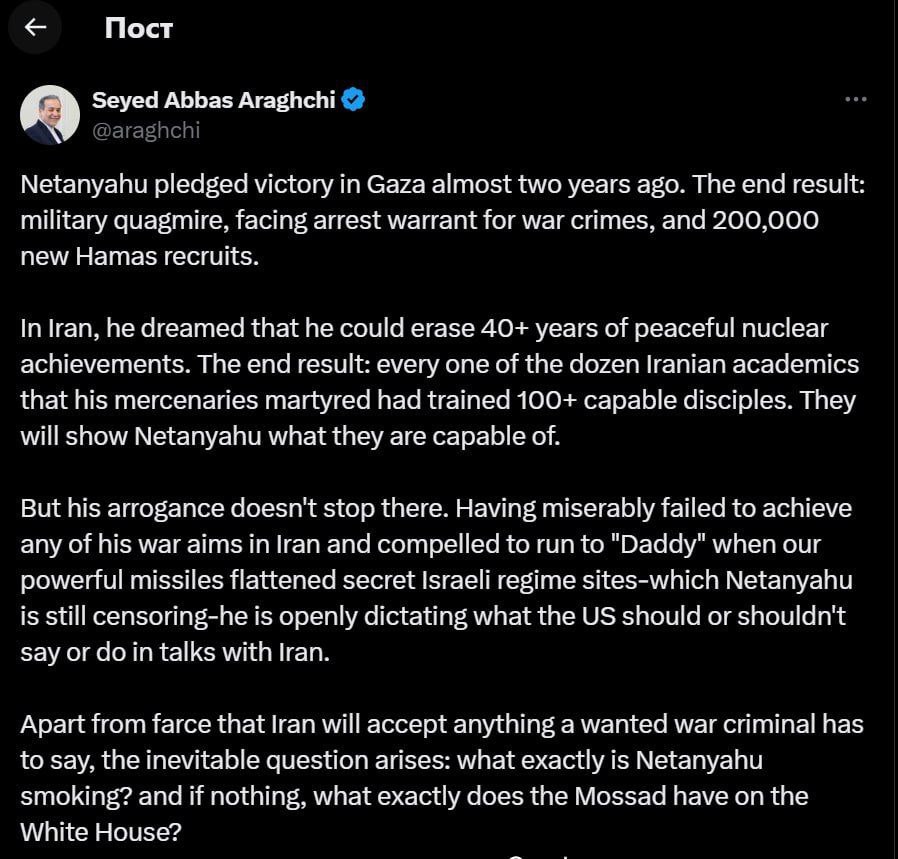Image resolution: width=898 pixels, height=859 pixels.
Task: Click the paragraph beginning 'Apart from farce'
Action: pos(442,778)
